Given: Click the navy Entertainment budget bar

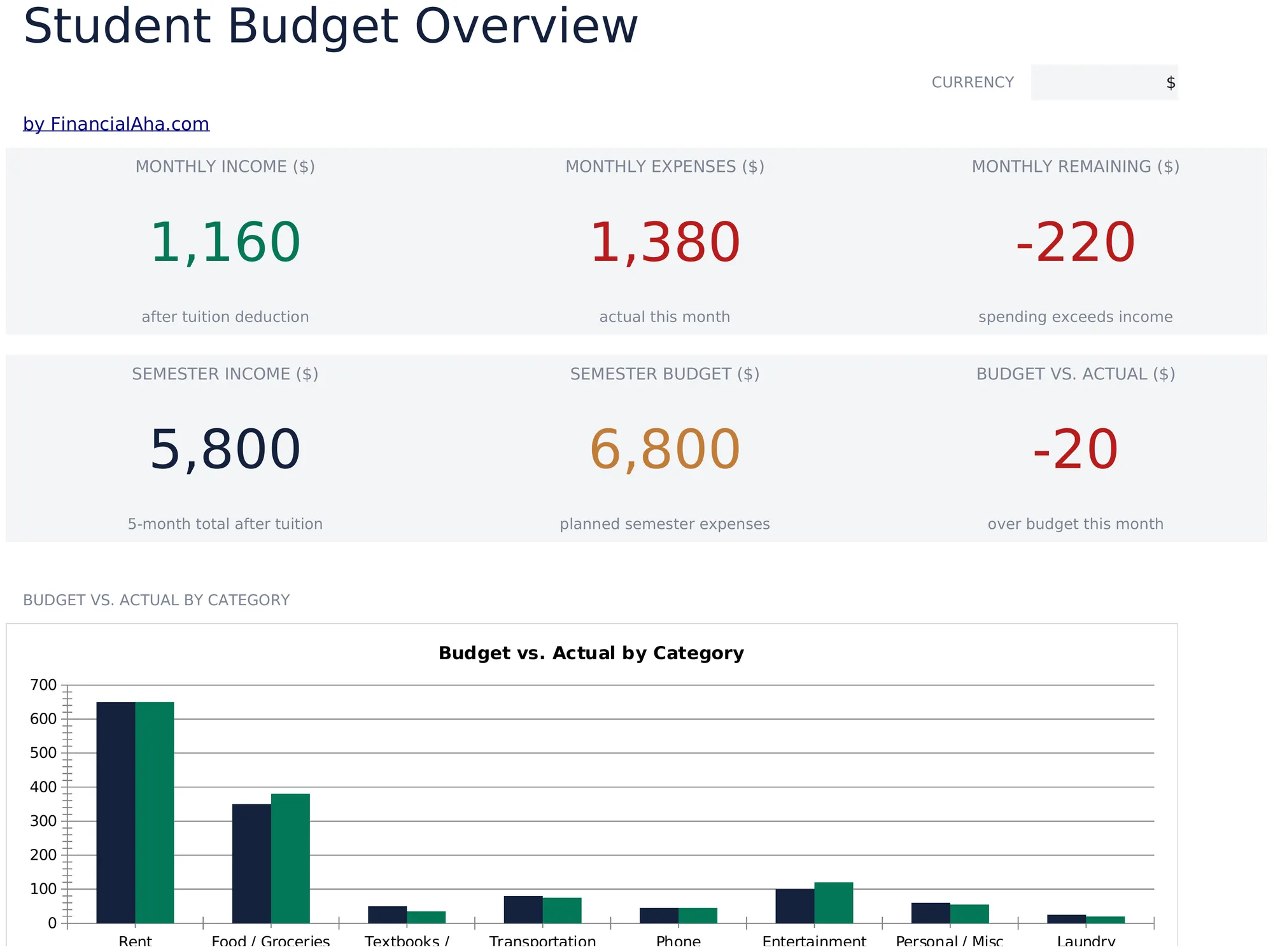Looking at the screenshot, I should click(x=795, y=906).
